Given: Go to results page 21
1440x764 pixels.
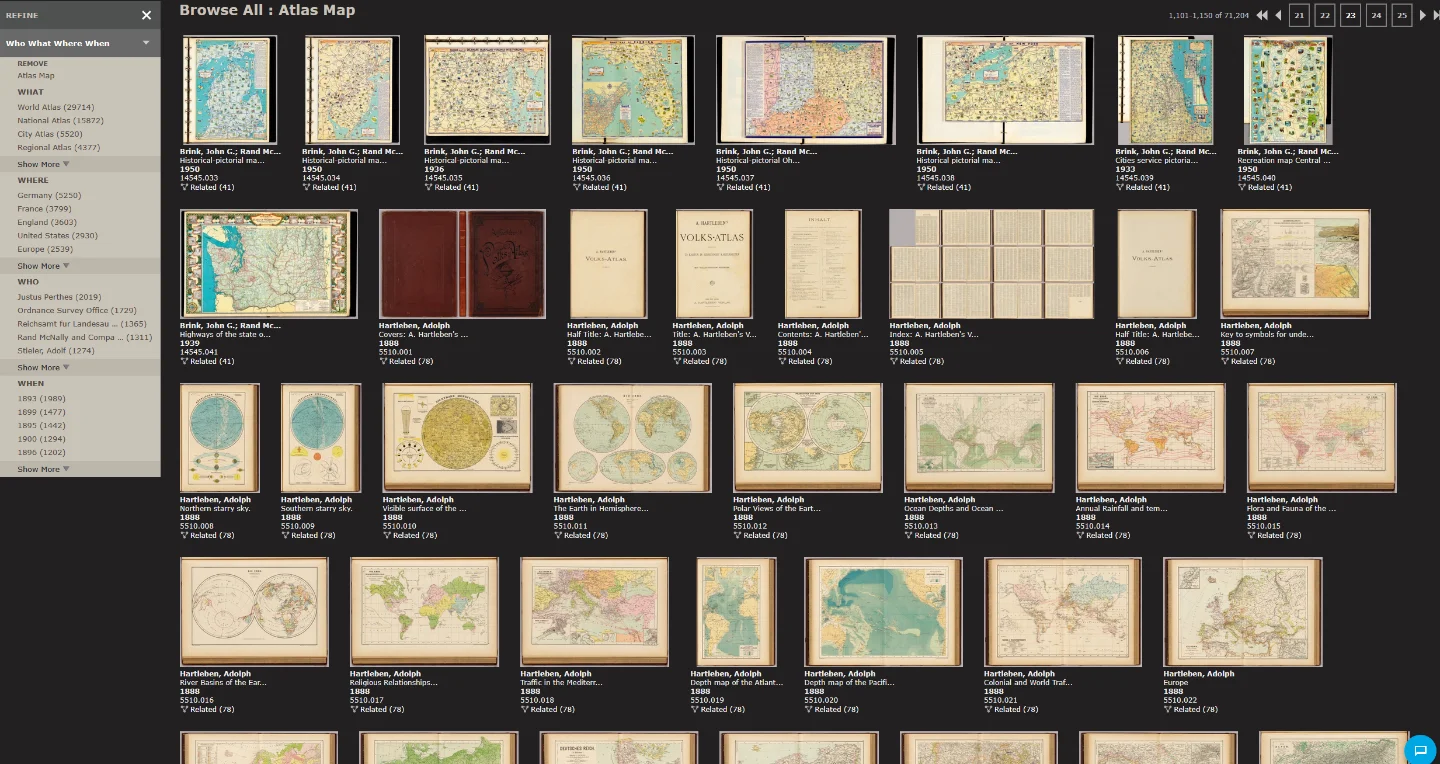Looking at the screenshot, I should (x=1299, y=15).
